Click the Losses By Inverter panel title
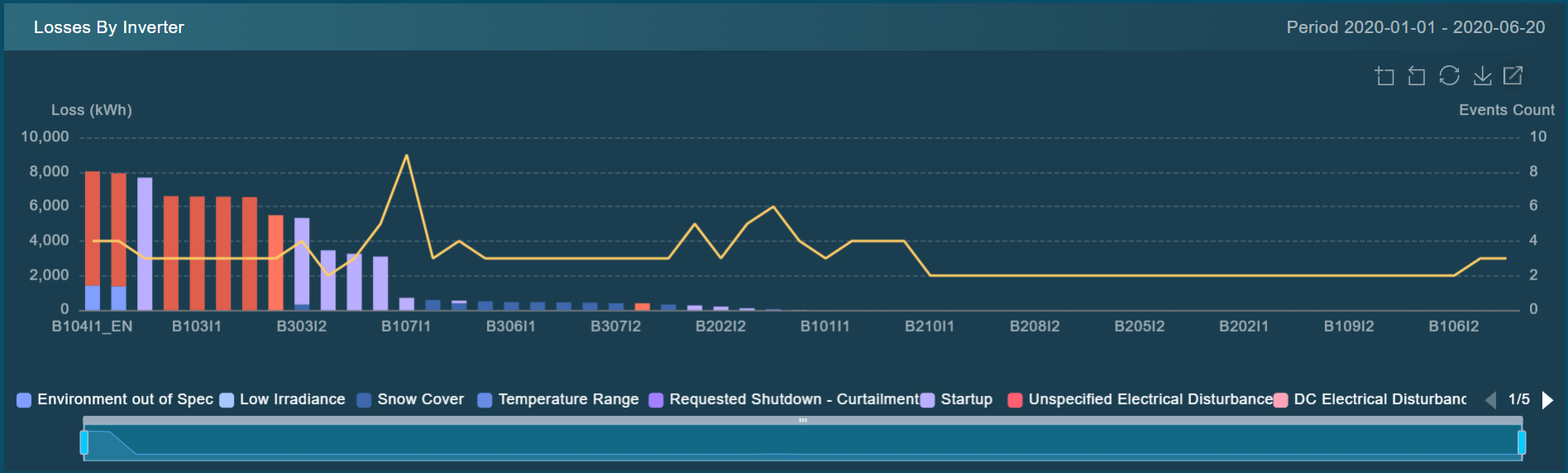Viewport: 1568px width, 473px height. click(x=109, y=27)
